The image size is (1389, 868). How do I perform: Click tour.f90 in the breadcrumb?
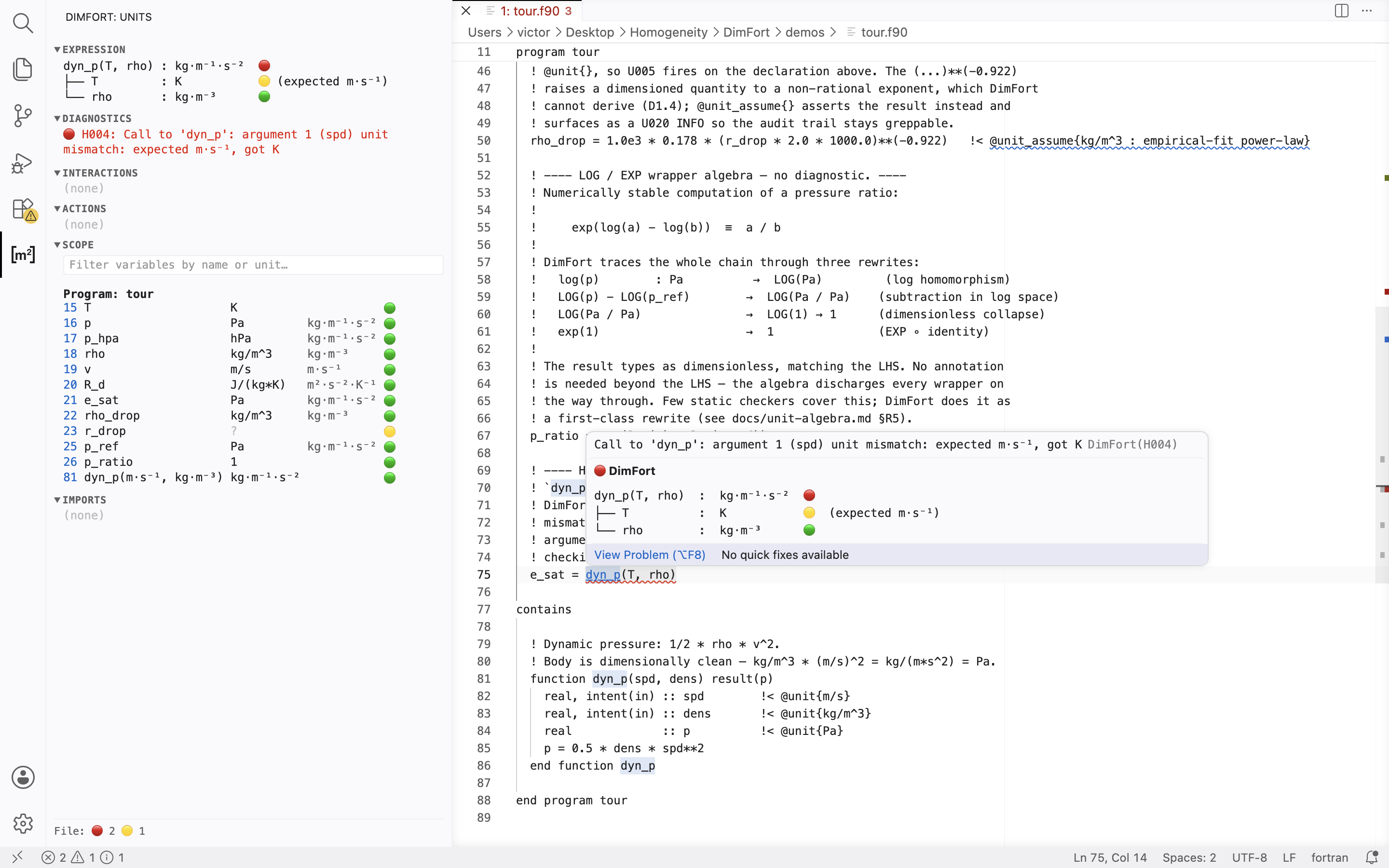877,32
